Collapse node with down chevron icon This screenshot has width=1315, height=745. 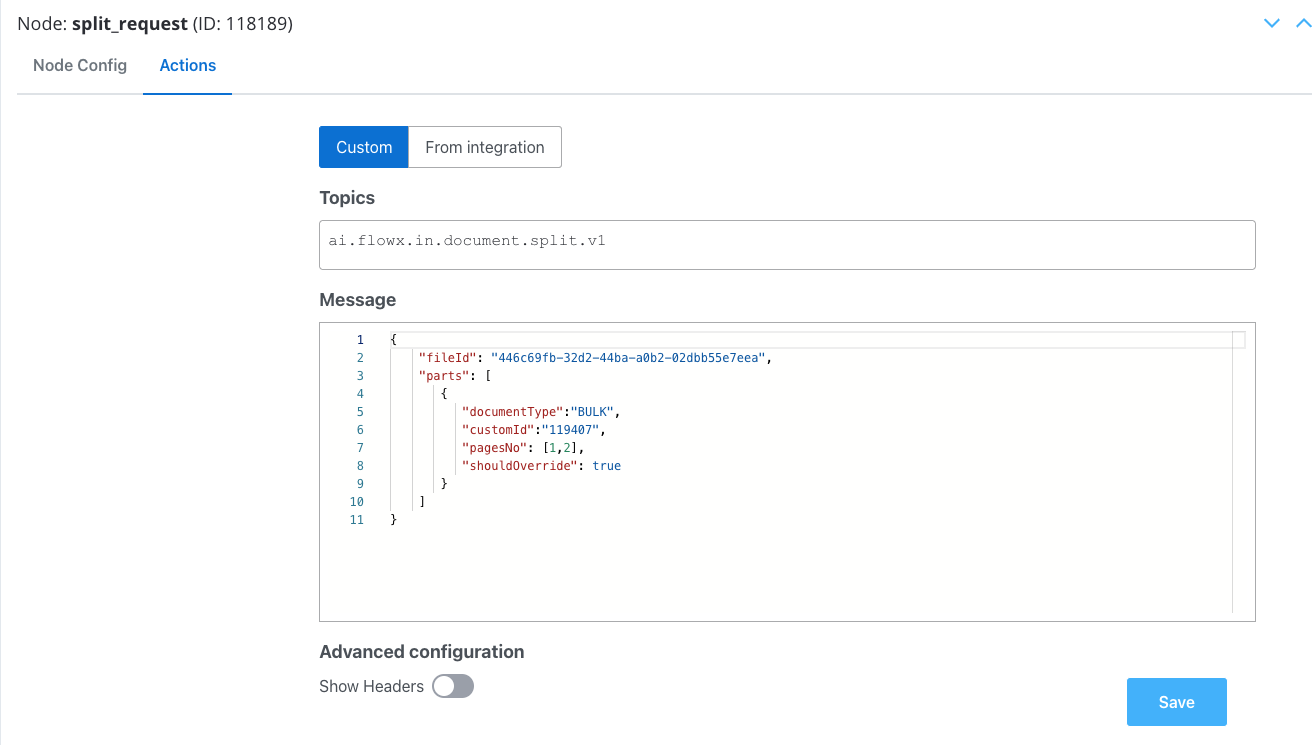1272,23
